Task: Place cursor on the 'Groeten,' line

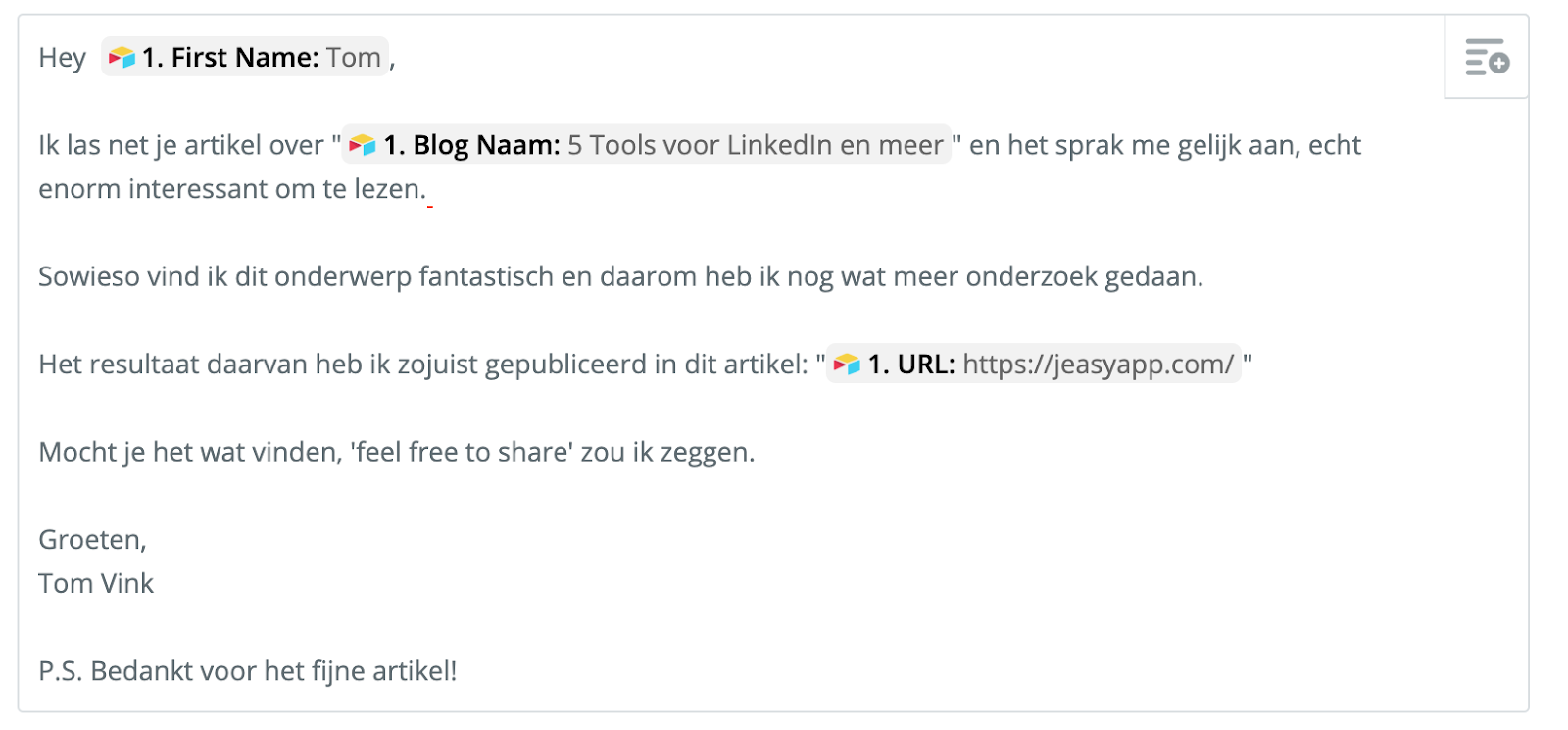Action: [x=92, y=540]
